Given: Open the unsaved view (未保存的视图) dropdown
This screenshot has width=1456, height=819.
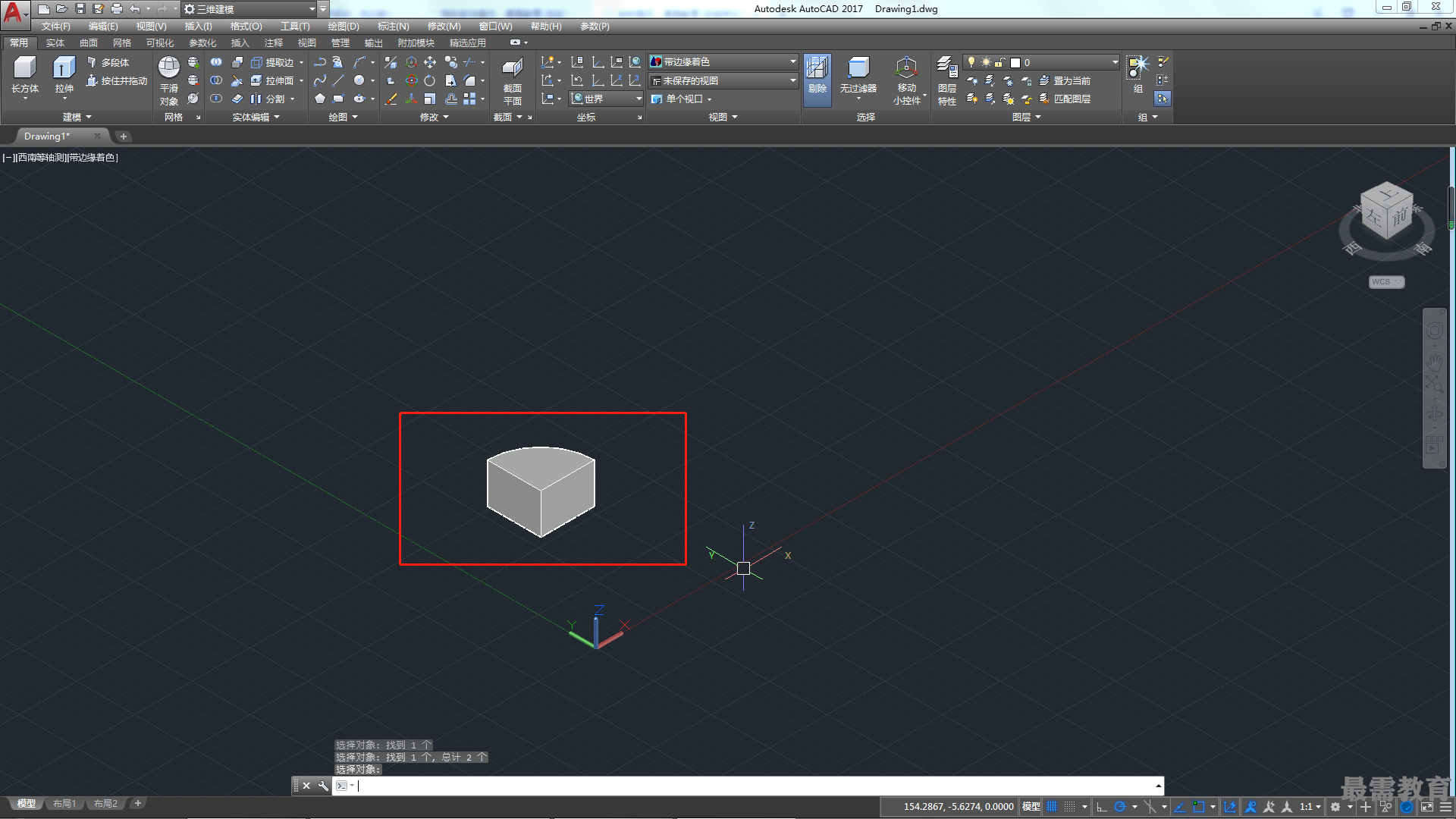Looking at the screenshot, I should pyautogui.click(x=723, y=80).
